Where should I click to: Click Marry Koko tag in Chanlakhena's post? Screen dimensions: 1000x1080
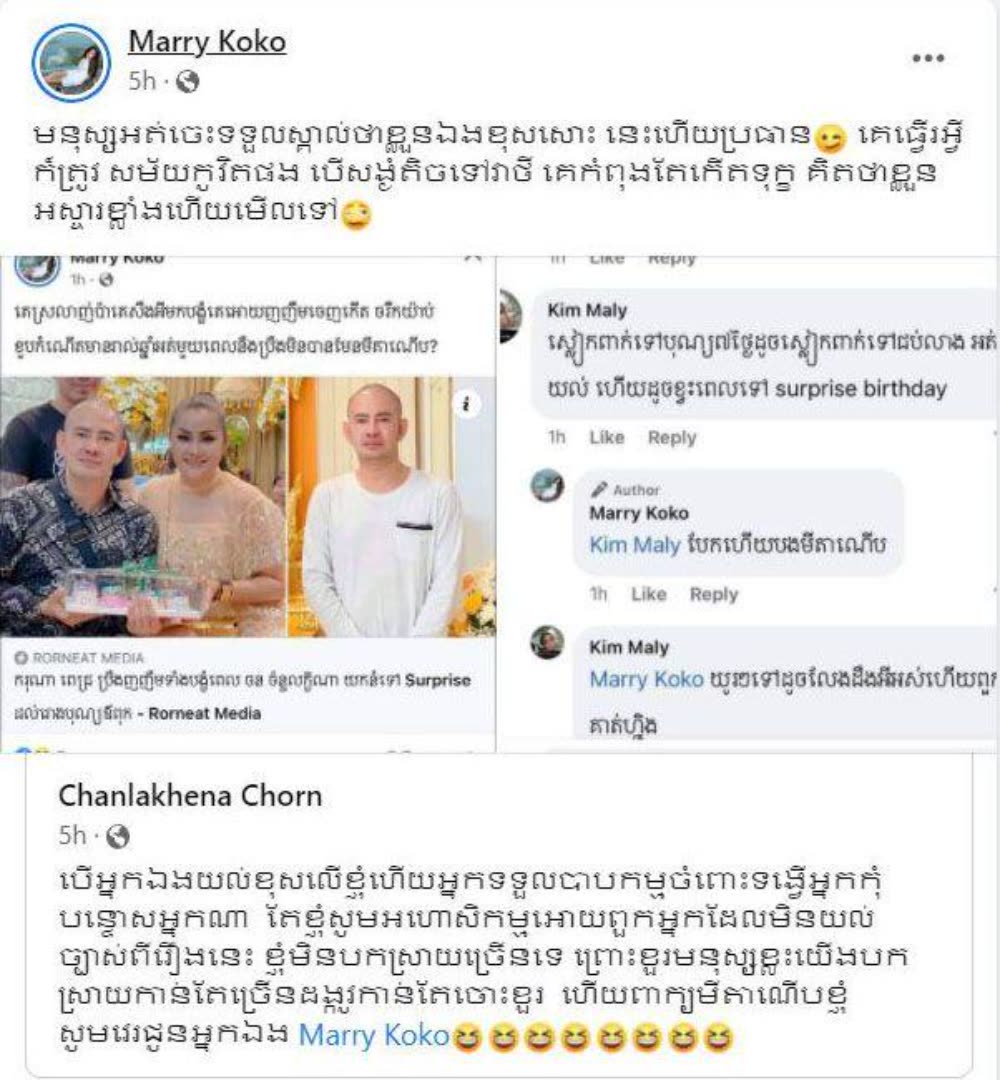[x=374, y=1035]
